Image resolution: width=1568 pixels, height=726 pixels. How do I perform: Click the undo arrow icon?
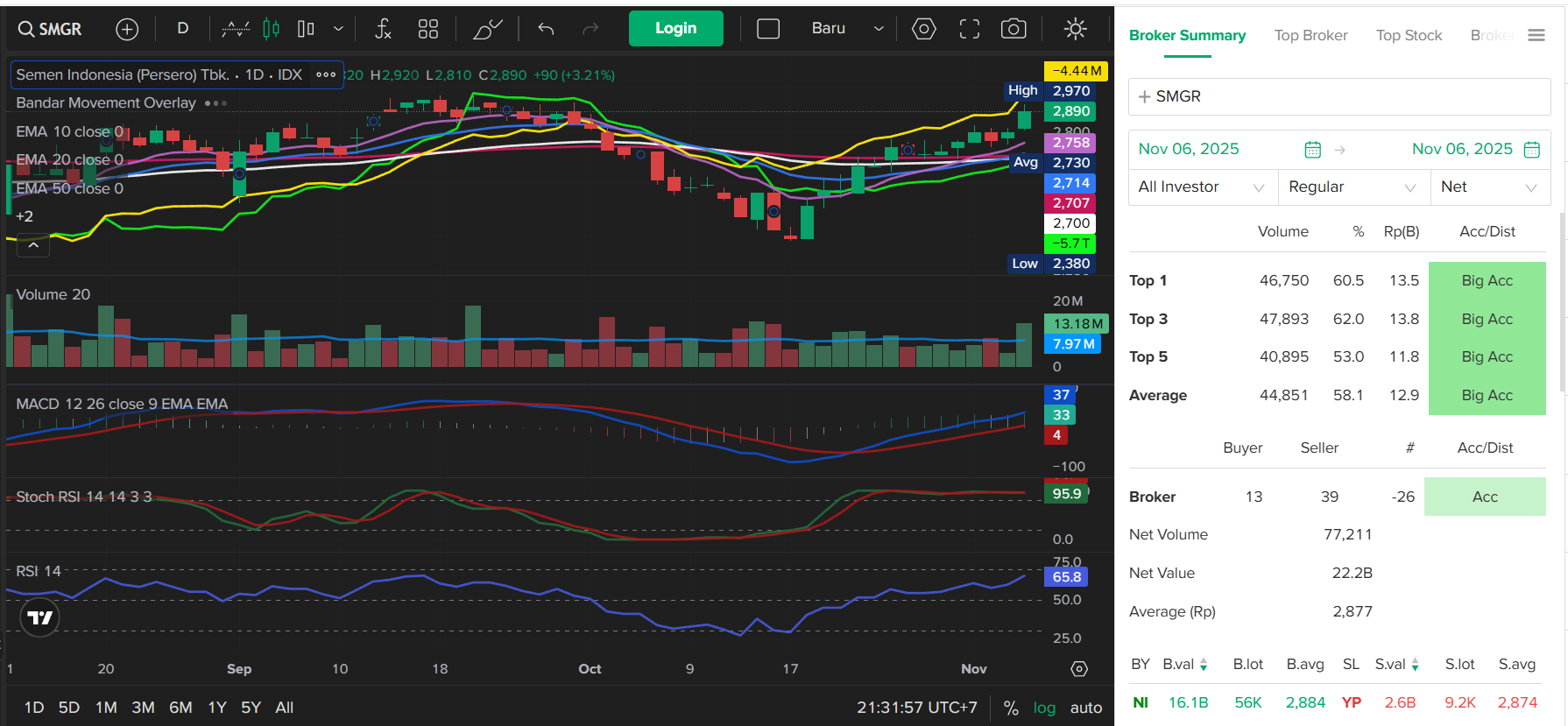coord(546,29)
